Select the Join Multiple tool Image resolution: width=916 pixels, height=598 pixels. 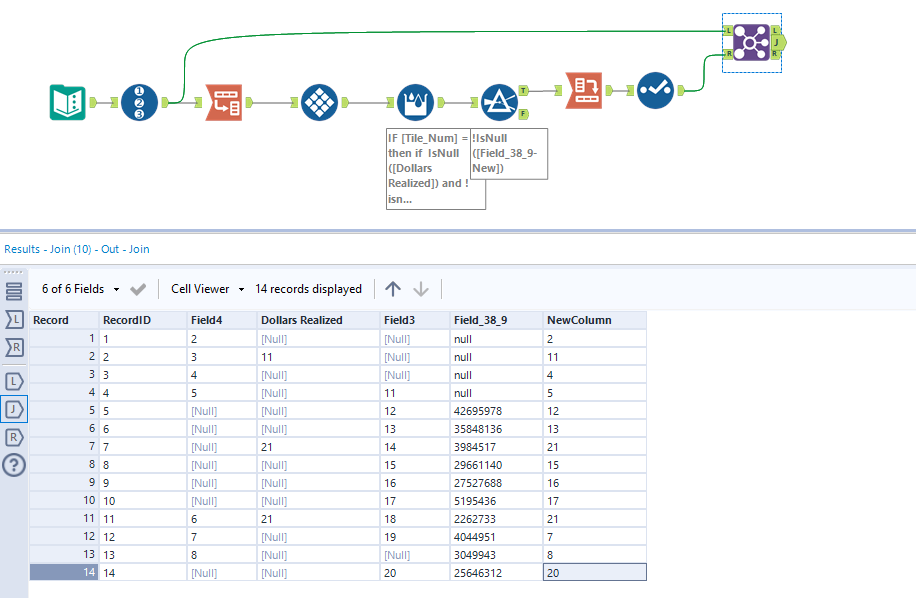click(752, 41)
